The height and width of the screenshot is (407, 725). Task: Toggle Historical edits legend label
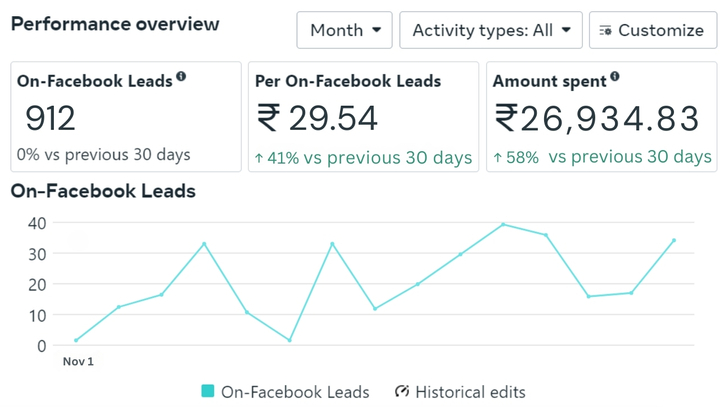click(x=470, y=392)
